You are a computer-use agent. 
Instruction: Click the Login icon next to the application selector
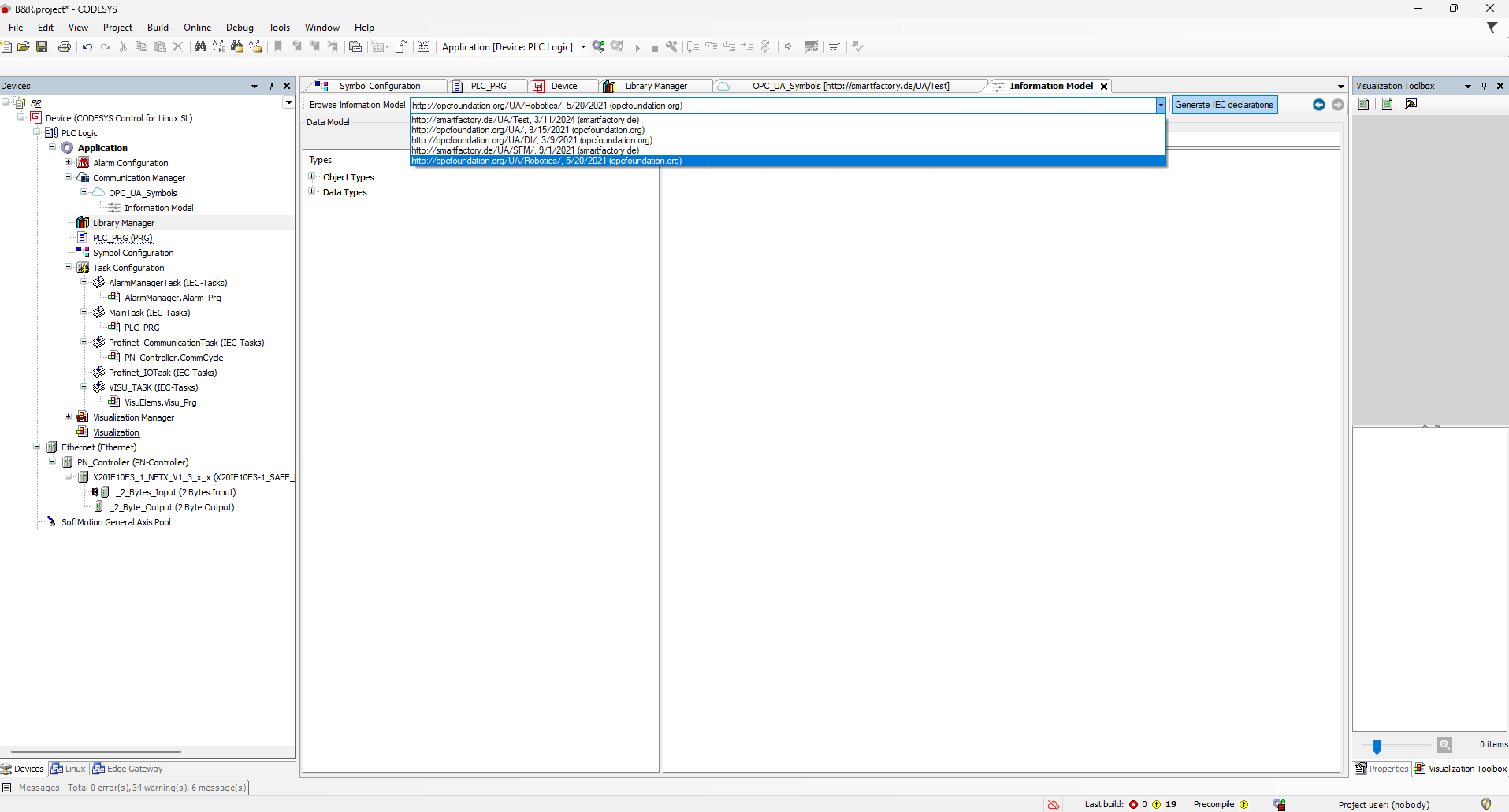click(598, 46)
